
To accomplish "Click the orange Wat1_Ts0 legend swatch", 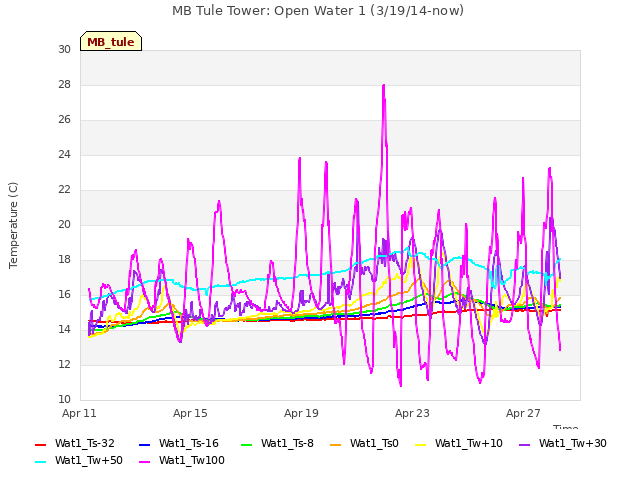I will [336, 444].
